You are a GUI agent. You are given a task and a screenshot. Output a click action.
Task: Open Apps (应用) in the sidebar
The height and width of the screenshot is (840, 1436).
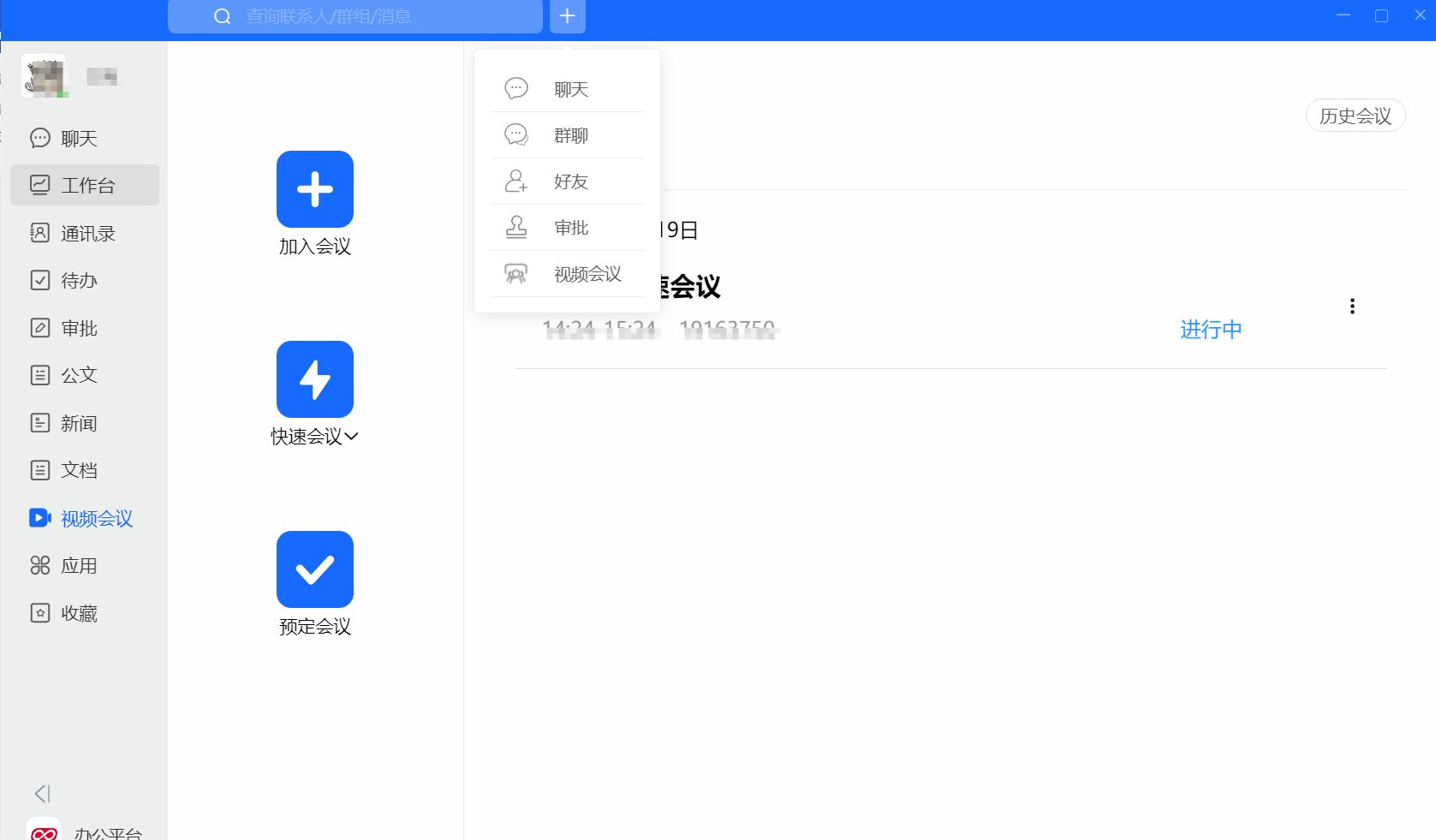coord(79,566)
